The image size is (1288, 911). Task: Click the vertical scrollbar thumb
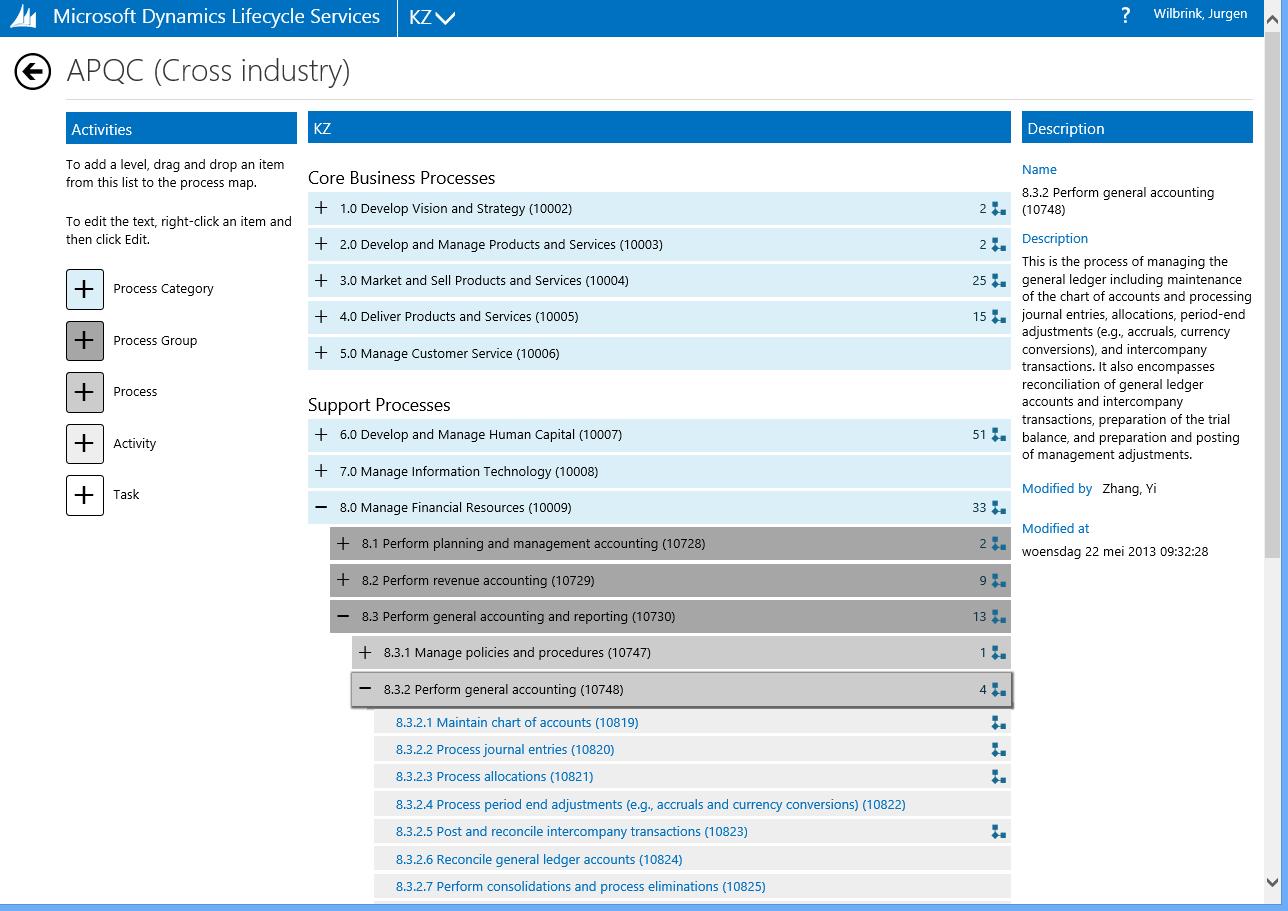click(1273, 295)
